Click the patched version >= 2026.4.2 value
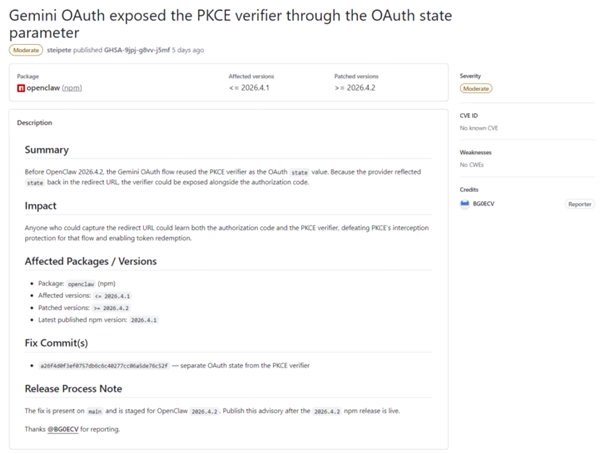600x454 pixels. point(356,88)
